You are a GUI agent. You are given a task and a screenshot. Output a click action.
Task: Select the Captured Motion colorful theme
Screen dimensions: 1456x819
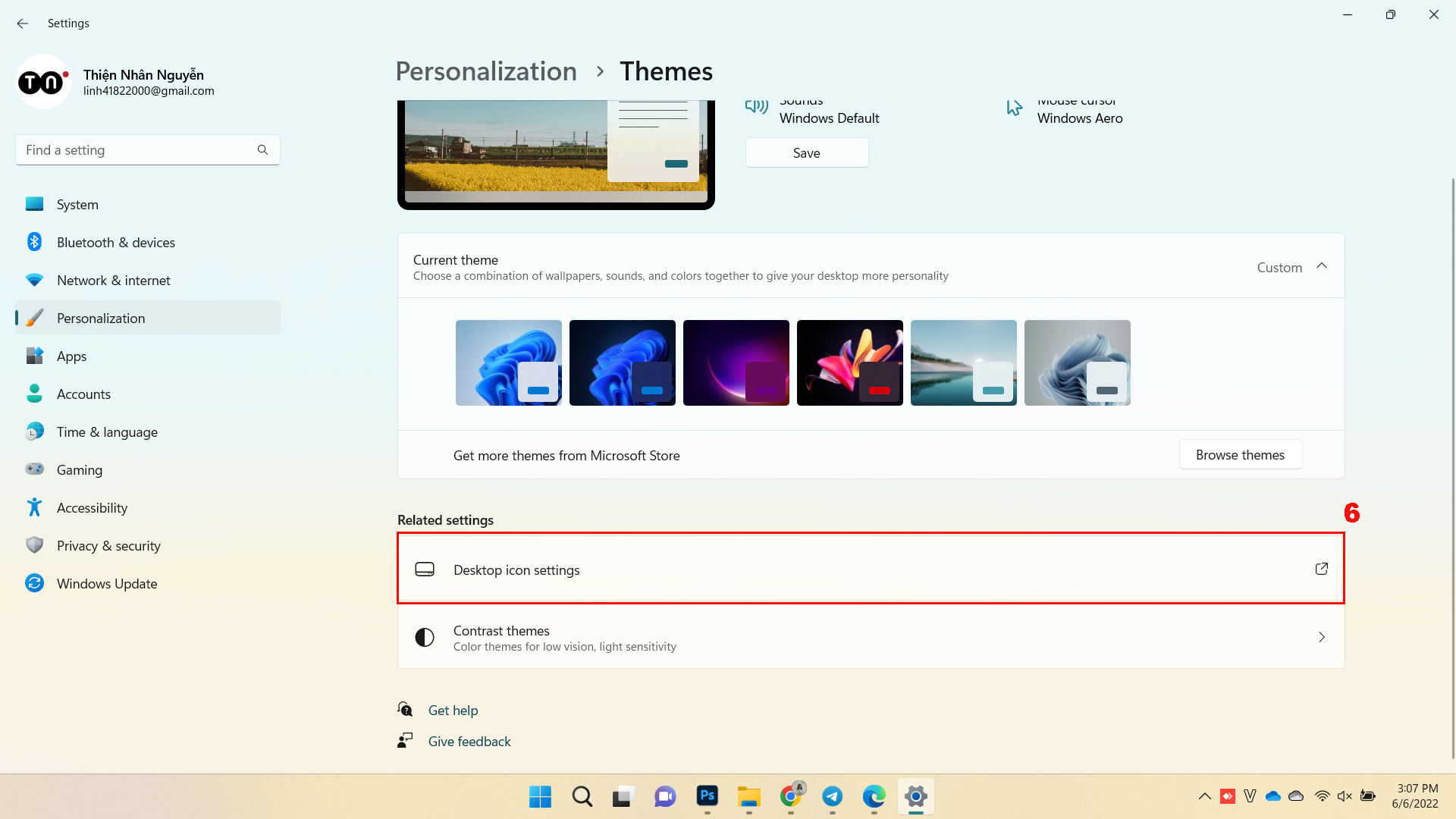(850, 362)
